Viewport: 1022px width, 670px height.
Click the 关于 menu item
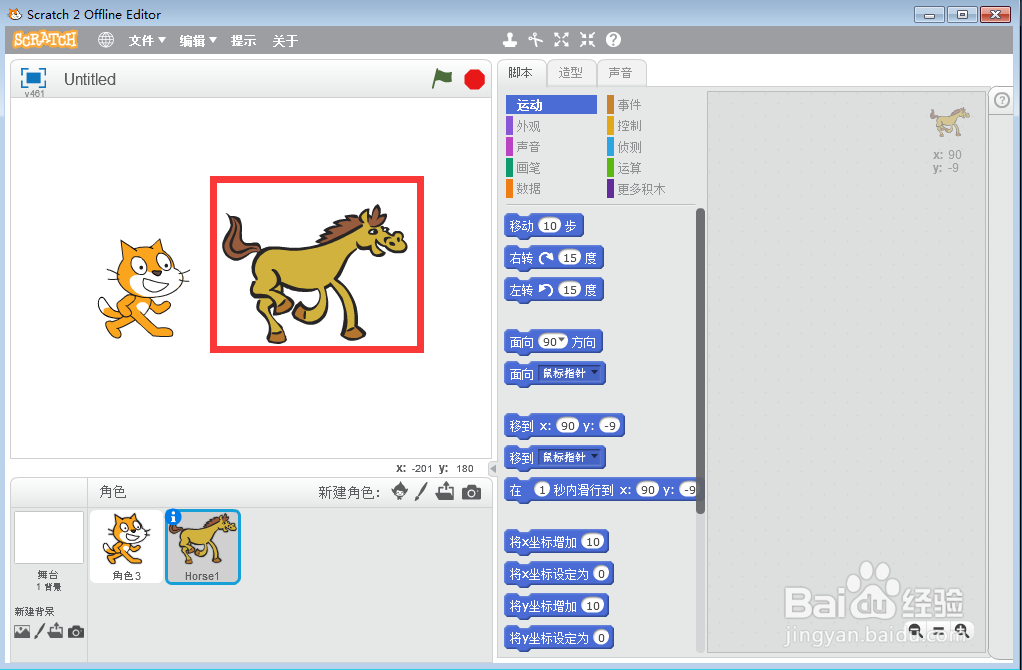(285, 40)
